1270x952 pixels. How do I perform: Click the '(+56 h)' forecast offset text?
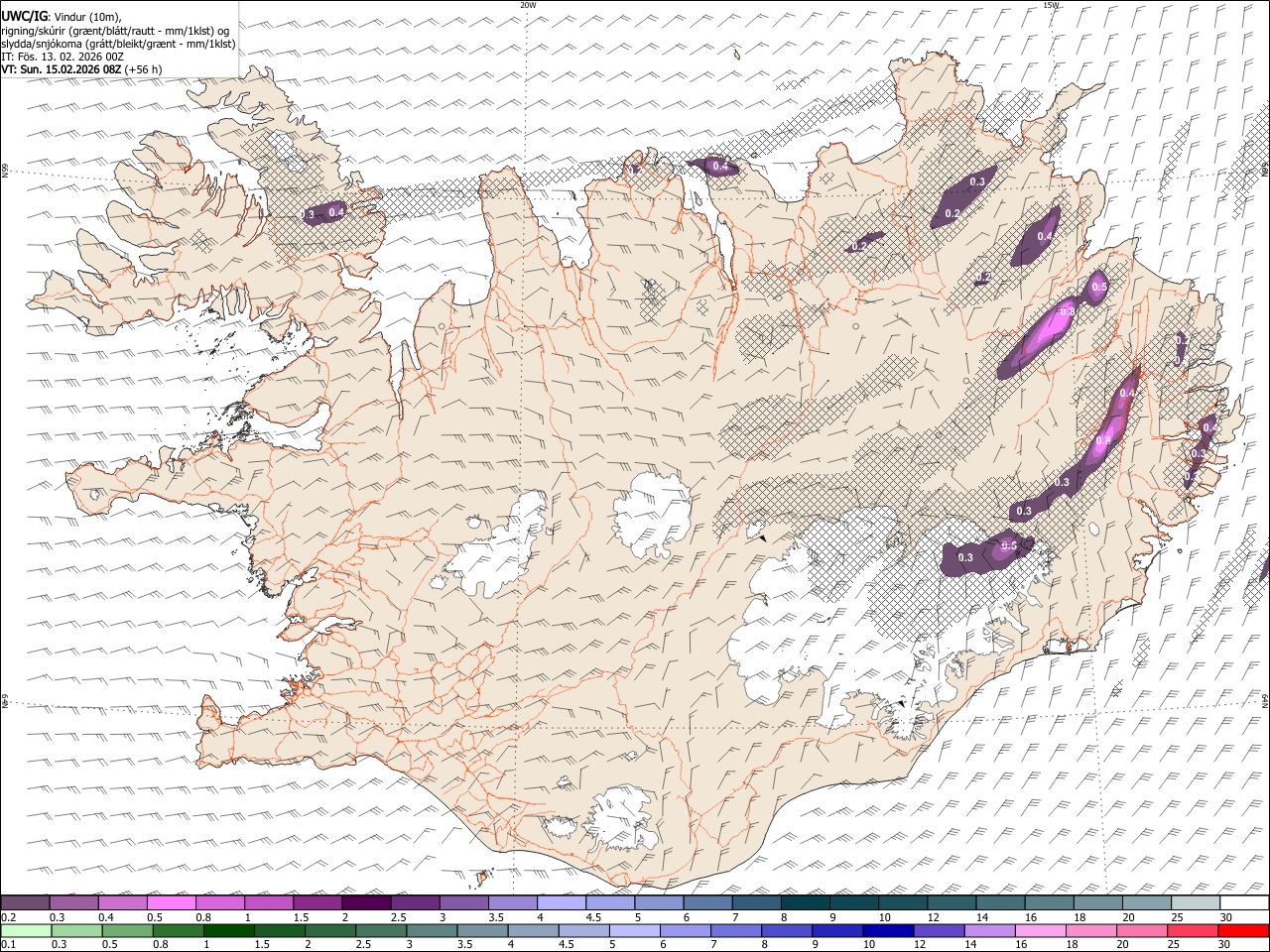pos(144,69)
